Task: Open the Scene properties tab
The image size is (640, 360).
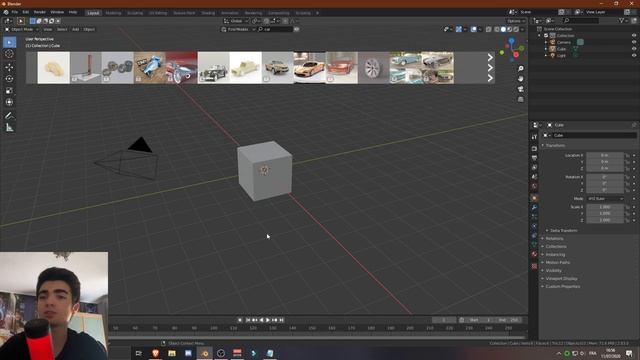Action: pos(534,177)
